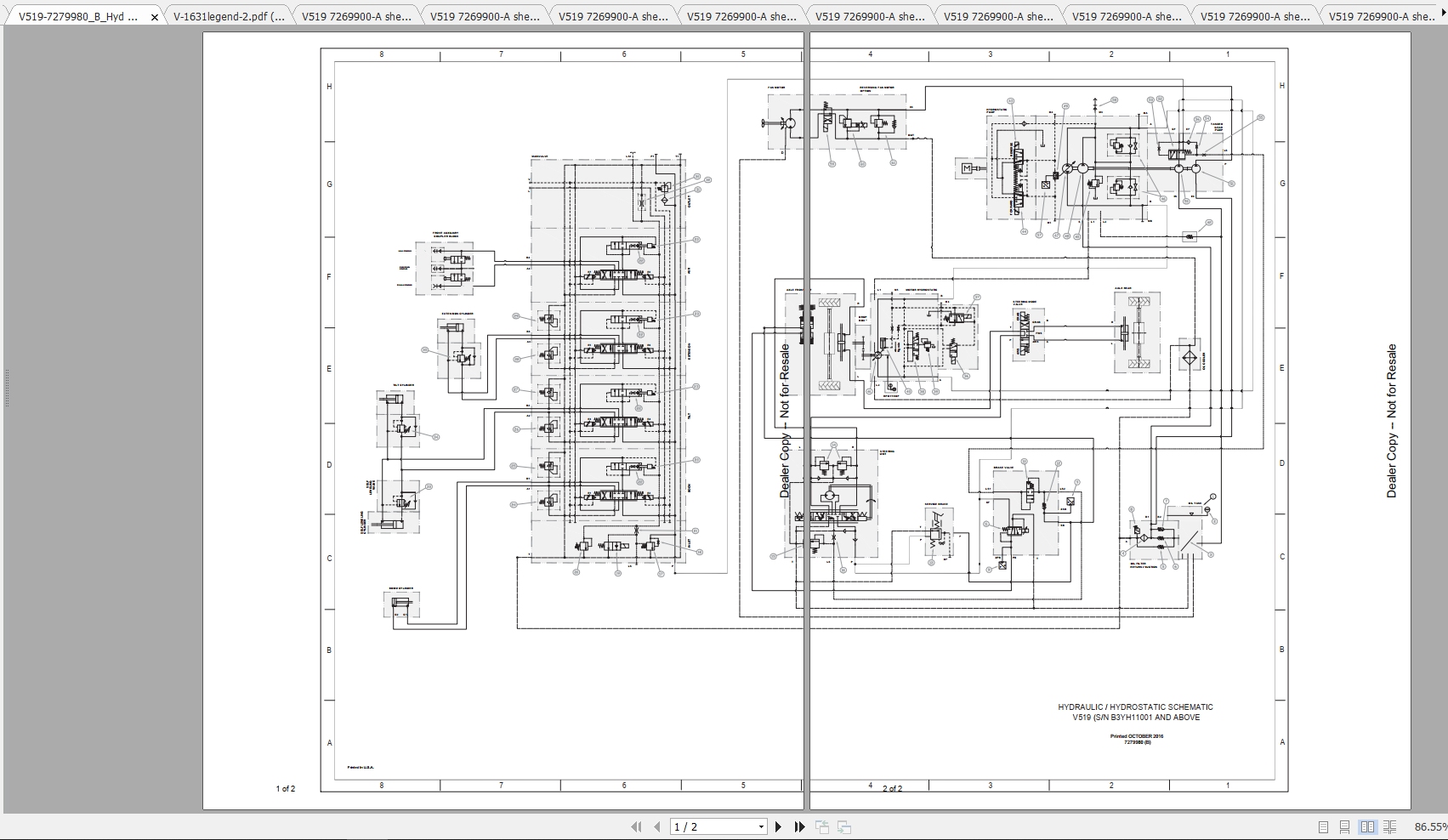
Task: Disable two-page view by selecting single page
Action: pos(1324,826)
